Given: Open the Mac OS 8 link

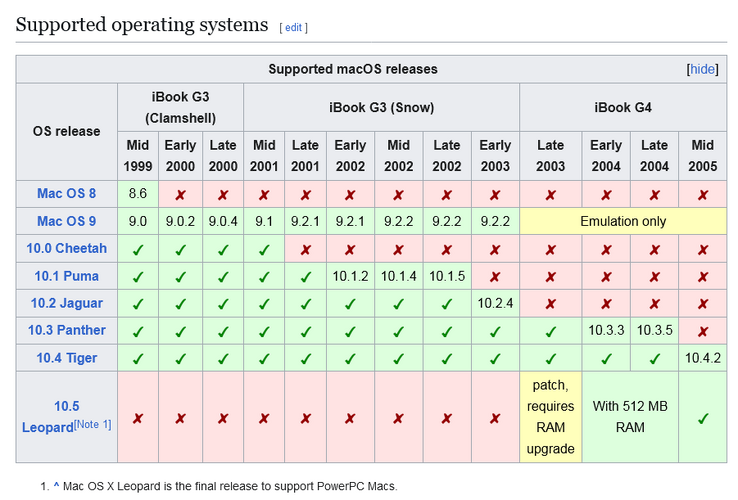Looking at the screenshot, I should (66, 194).
